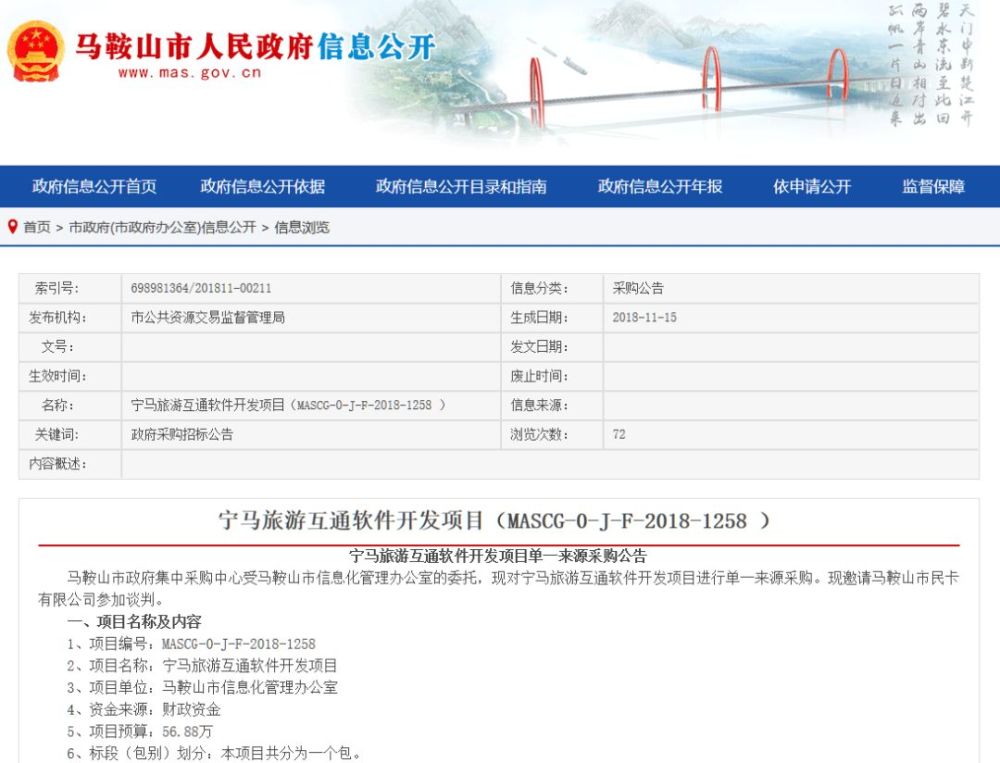Select generation date 2018-11-15

point(644,317)
